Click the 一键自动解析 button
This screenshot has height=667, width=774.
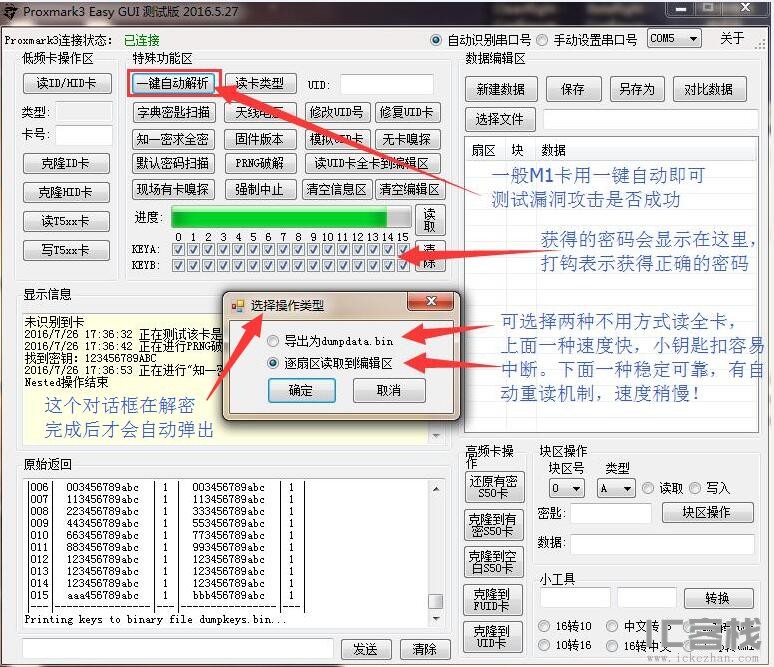pos(174,83)
